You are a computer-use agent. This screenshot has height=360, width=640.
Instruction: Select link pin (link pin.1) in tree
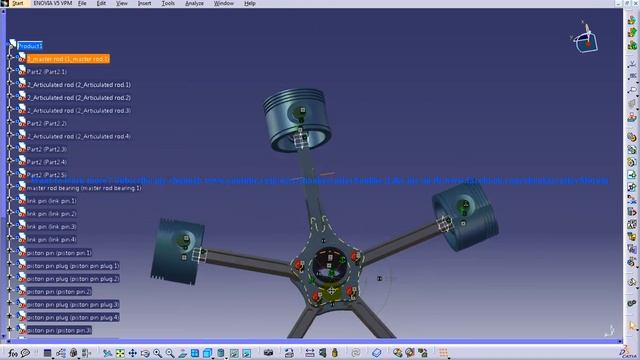click(x=52, y=201)
